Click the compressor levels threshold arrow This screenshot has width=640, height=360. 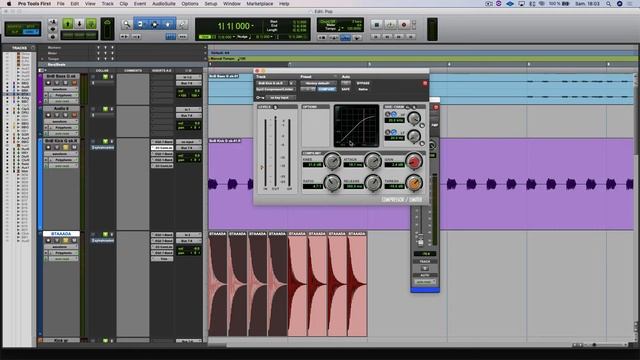click(x=262, y=167)
